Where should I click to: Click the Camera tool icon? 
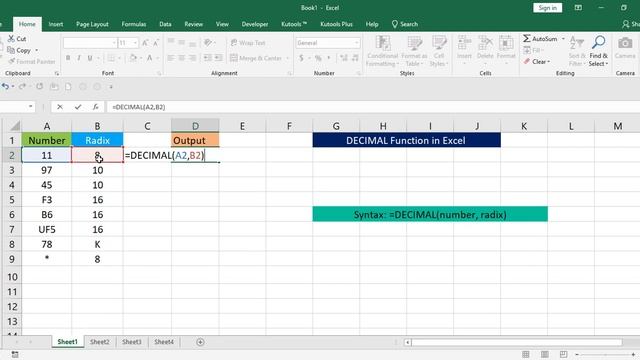pos(625,43)
